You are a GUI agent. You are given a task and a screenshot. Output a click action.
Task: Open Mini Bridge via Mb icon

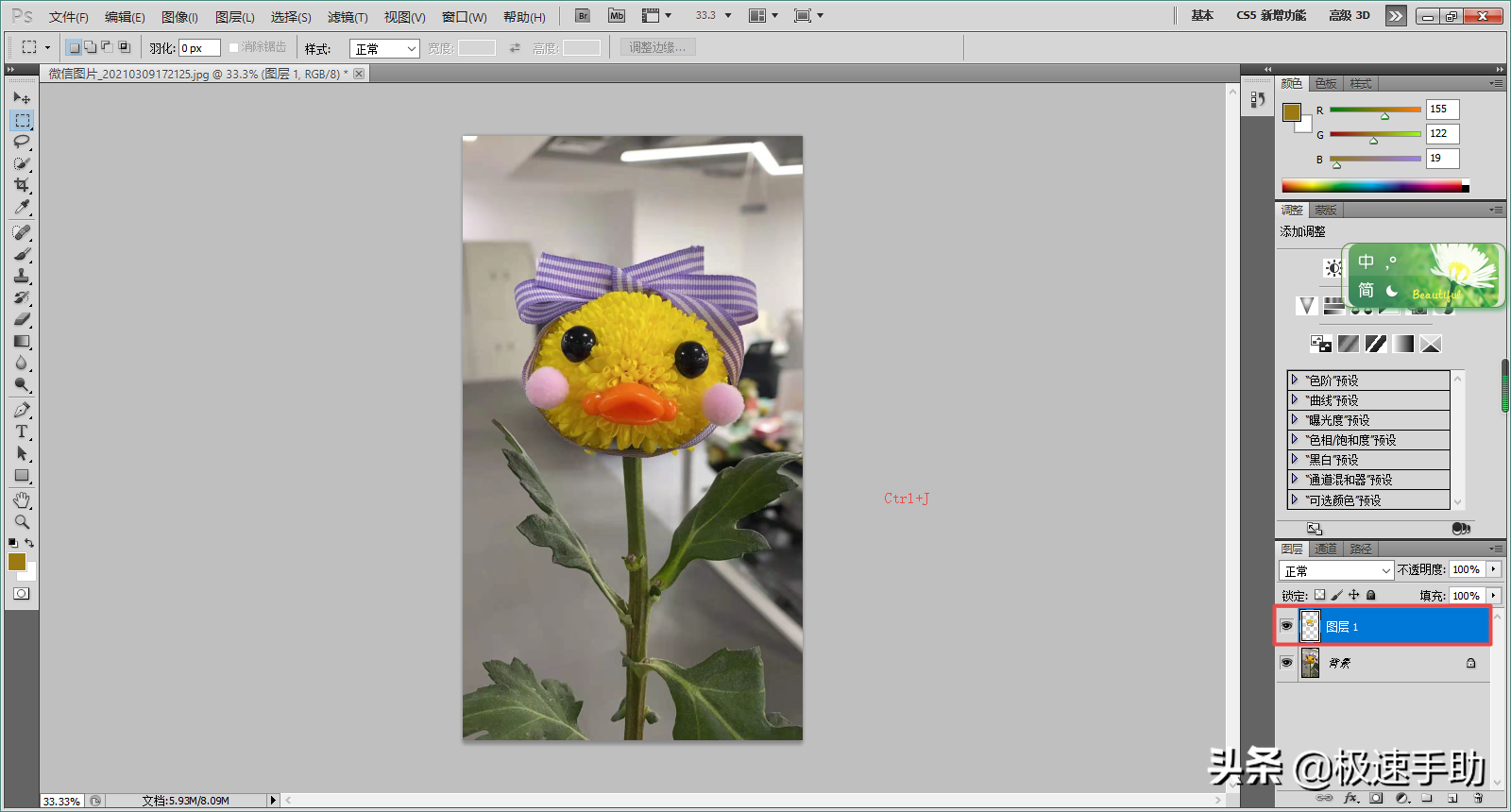tap(617, 15)
